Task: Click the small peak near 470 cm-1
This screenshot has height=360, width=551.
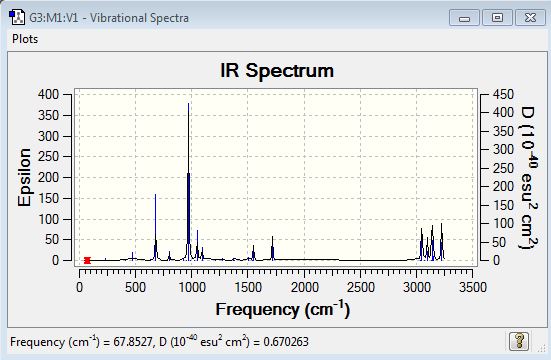Action: coord(132,256)
